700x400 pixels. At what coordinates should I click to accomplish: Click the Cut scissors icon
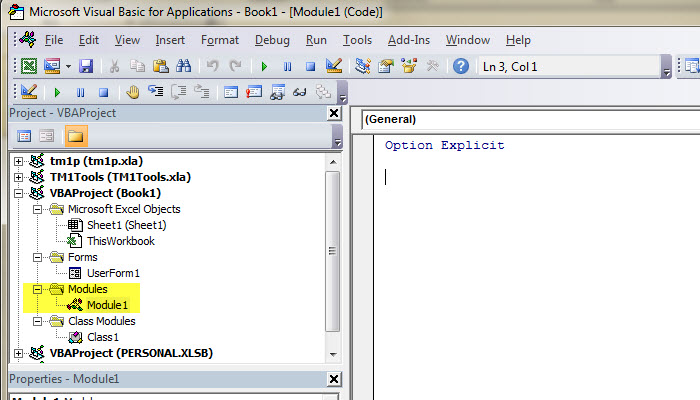[114, 66]
